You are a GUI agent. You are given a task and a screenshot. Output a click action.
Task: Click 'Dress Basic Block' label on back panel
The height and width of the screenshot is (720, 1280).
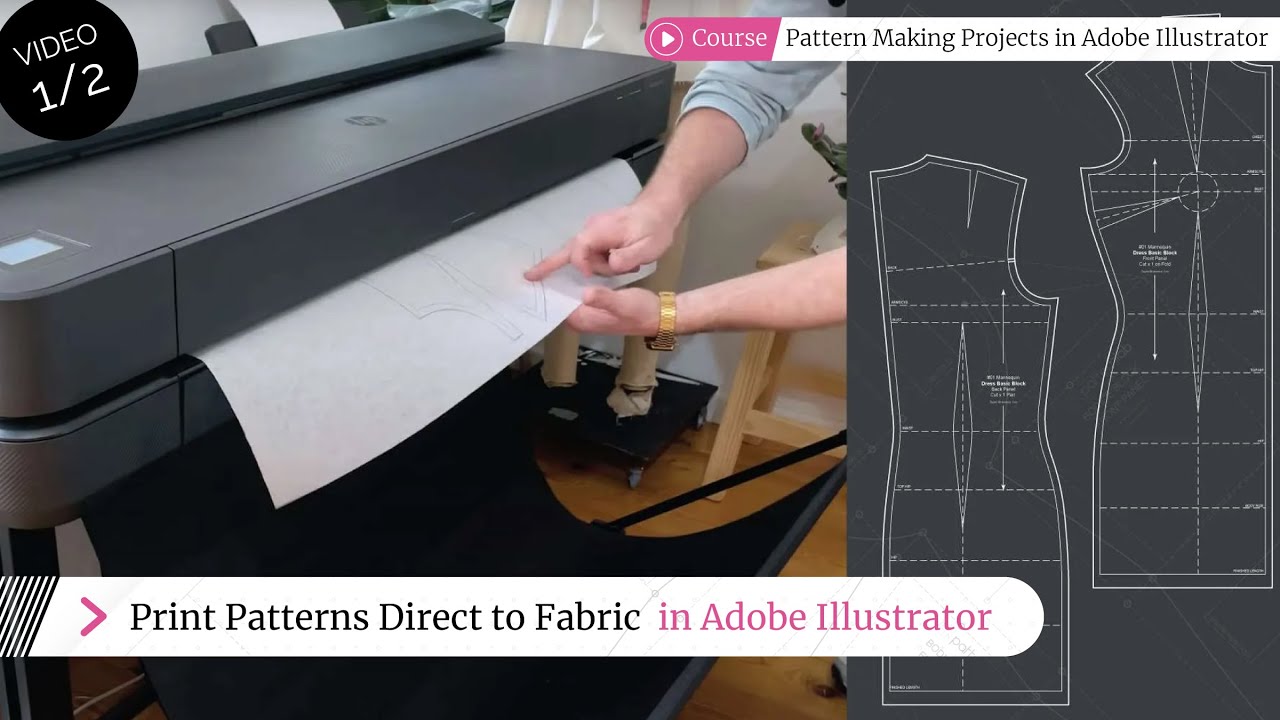coord(1003,384)
